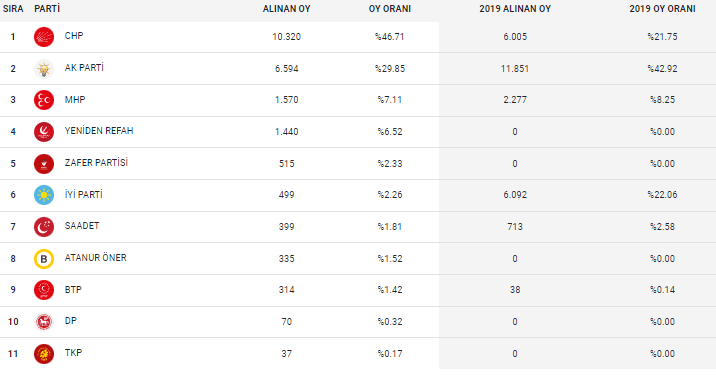
Task: Open the YENİDEN REFAH party name
Action: click(x=99, y=131)
